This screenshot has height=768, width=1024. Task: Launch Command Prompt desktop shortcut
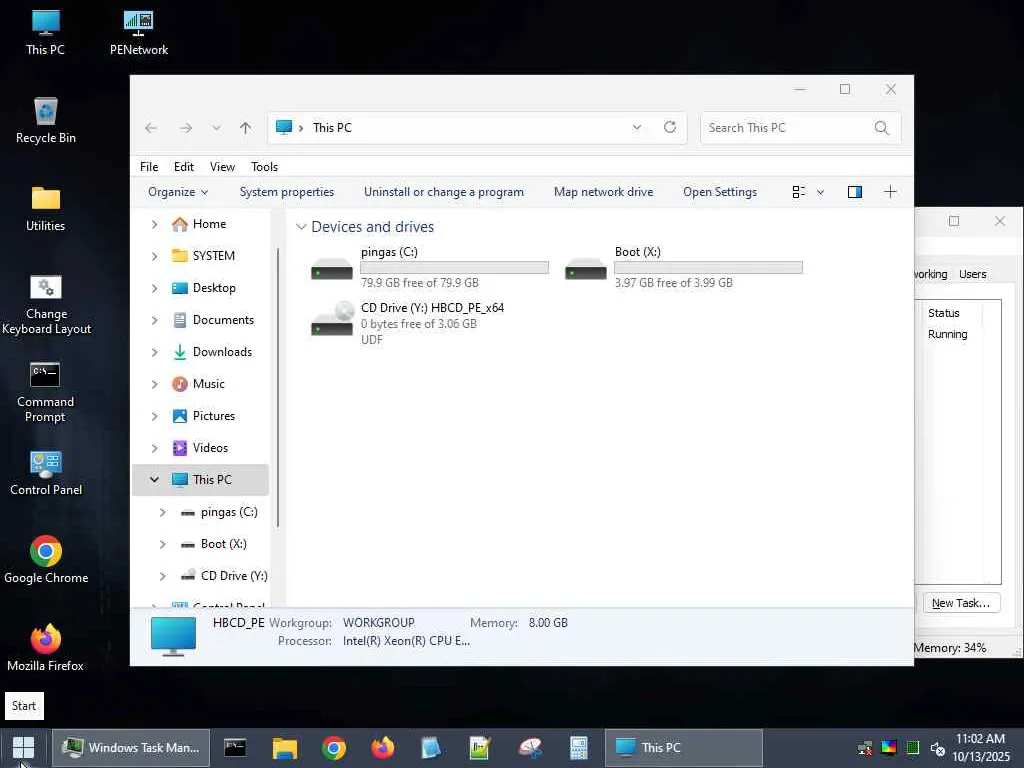(x=46, y=392)
